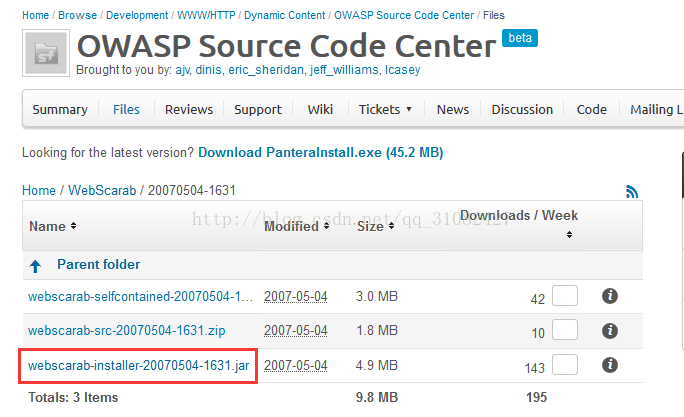Click downloads chart box for webscarab-selfcontained
Screen dimensions: 684x417
coord(565,296)
